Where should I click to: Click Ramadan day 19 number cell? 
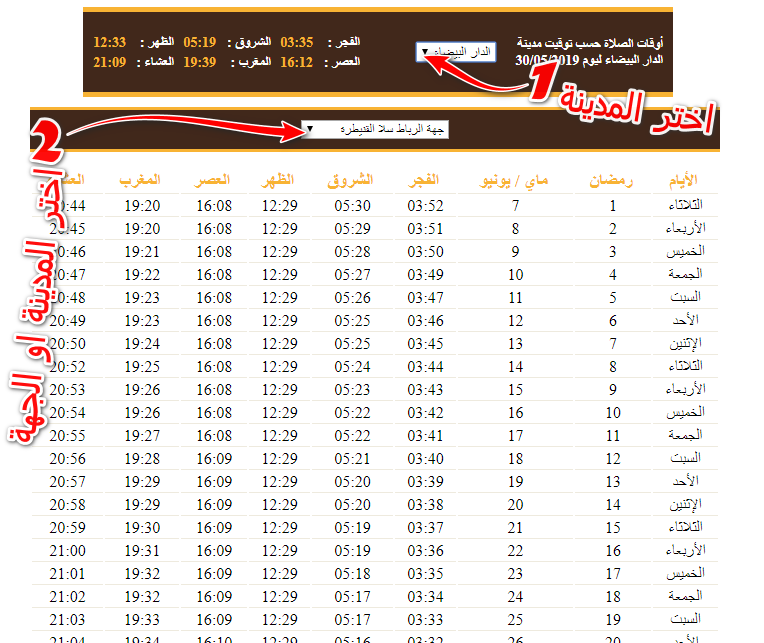[613, 620]
